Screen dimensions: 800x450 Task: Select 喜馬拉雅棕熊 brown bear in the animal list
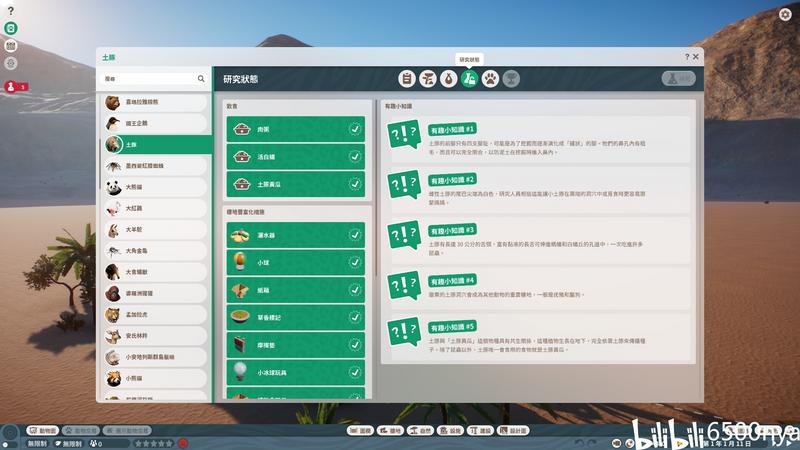(156, 102)
